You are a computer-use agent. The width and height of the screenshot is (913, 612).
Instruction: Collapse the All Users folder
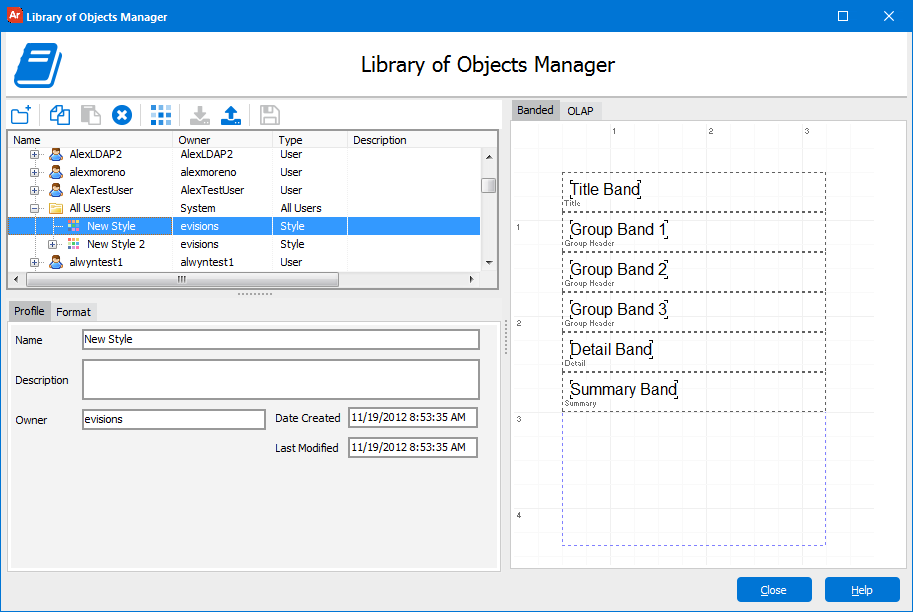[34, 208]
